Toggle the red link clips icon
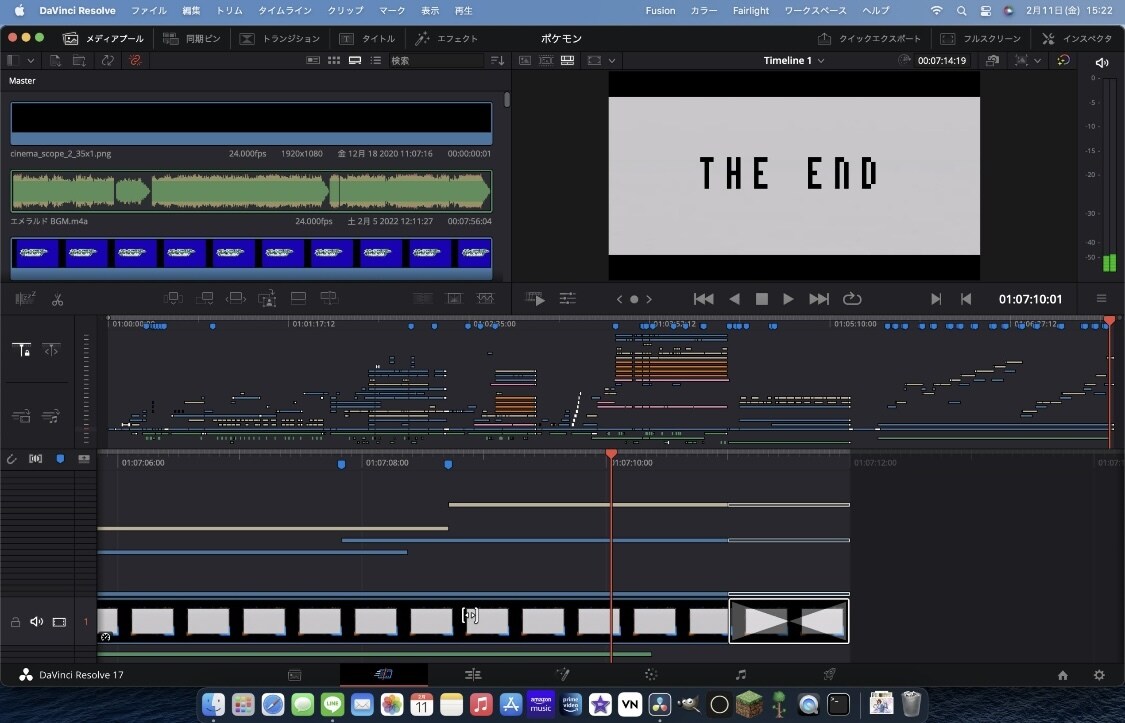Viewport: 1125px width, 723px height. pos(135,61)
